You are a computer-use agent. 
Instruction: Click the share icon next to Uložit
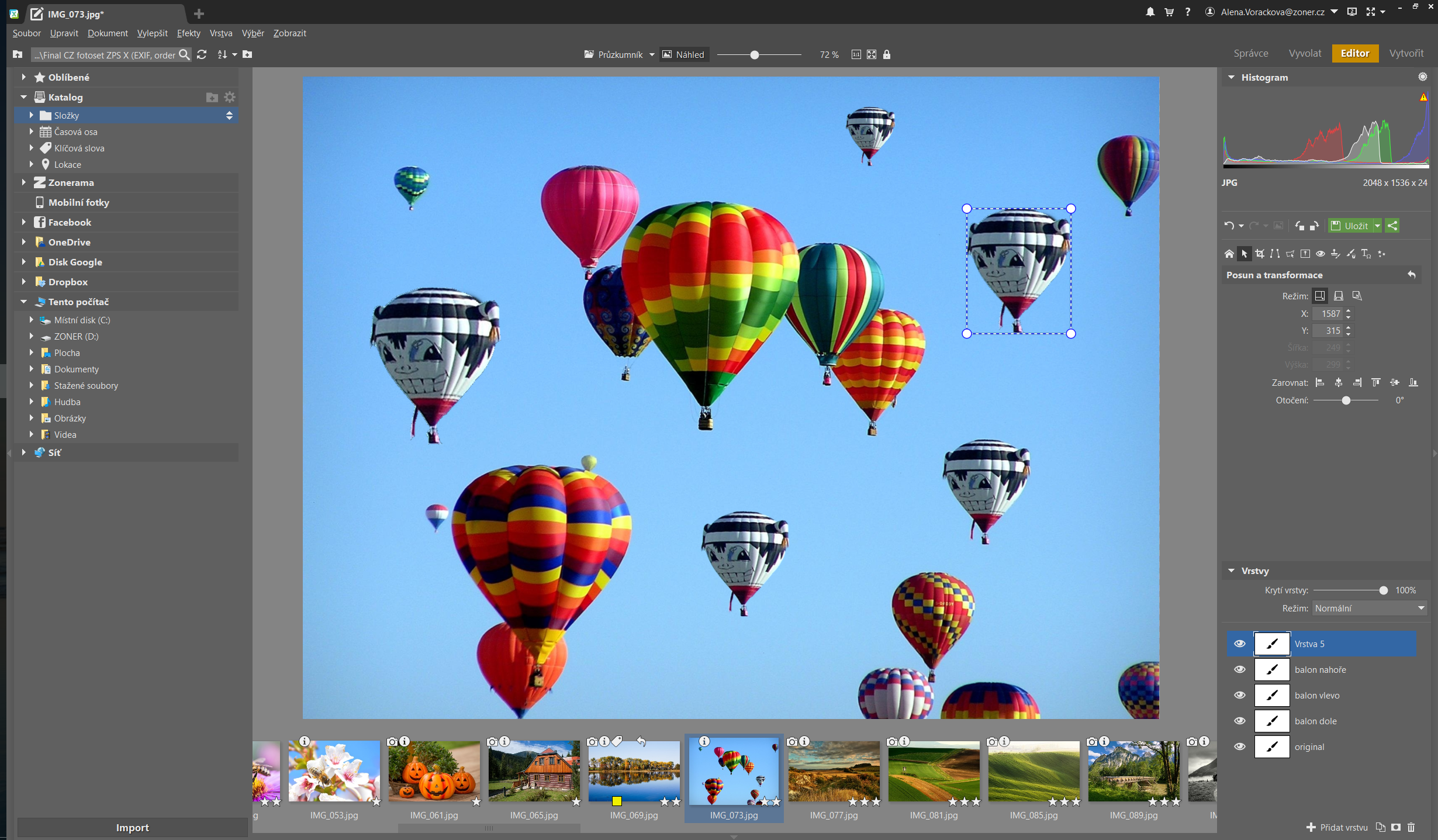point(1392,226)
